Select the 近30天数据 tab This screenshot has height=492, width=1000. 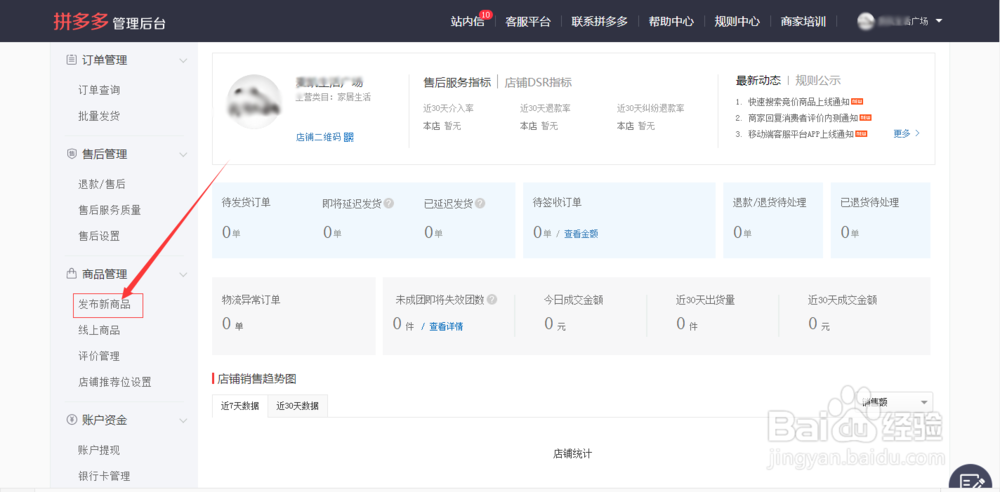tap(297, 406)
